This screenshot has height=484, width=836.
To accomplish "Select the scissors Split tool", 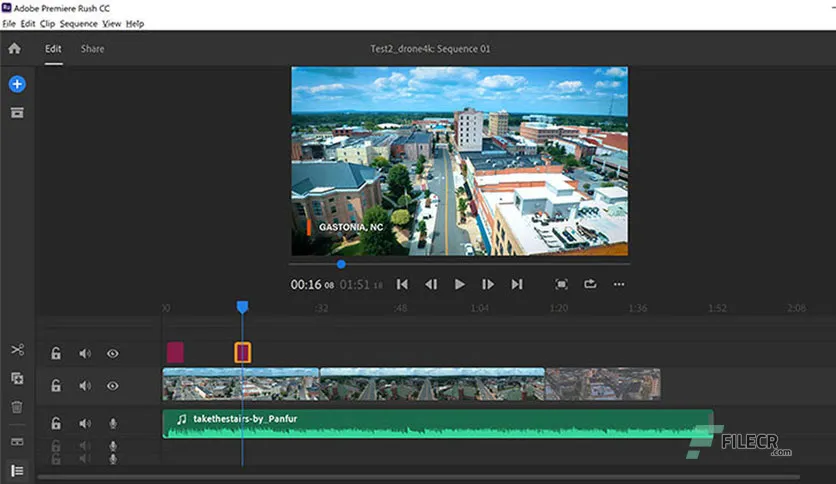I will tap(17, 350).
